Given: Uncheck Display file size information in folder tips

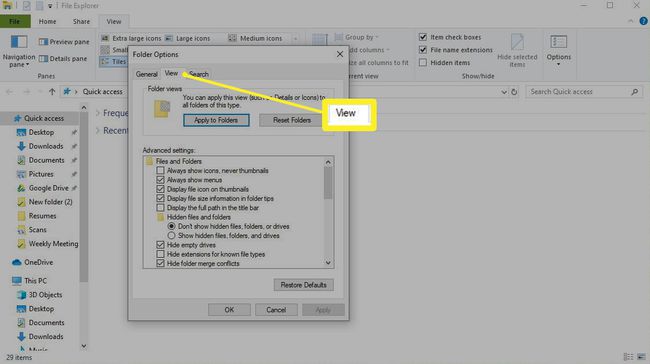Looking at the screenshot, I should [x=160, y=199].
